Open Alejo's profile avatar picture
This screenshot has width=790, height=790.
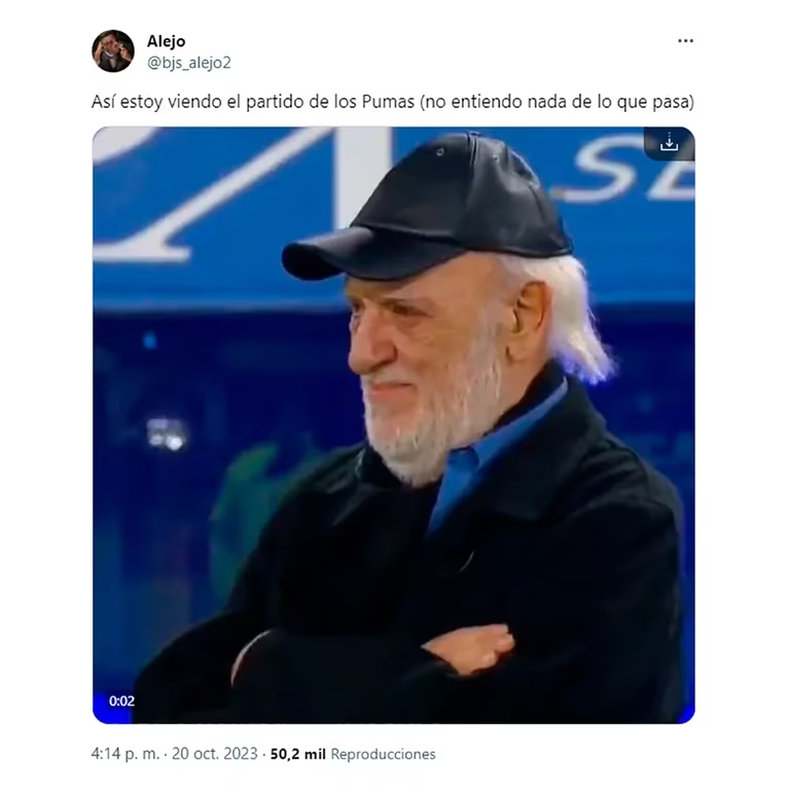[x=113, y=51]
